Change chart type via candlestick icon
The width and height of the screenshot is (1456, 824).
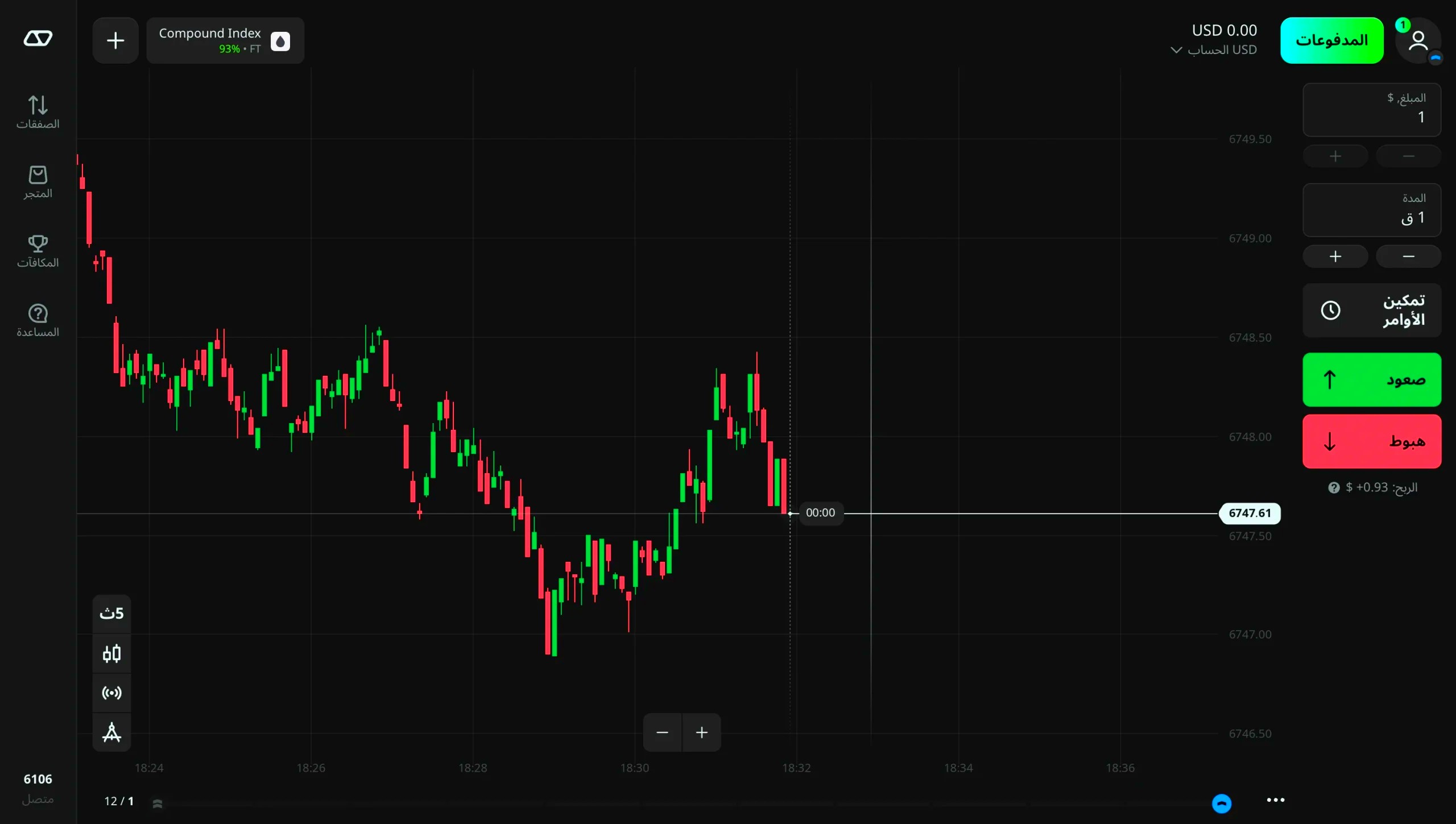coord(111,653)
